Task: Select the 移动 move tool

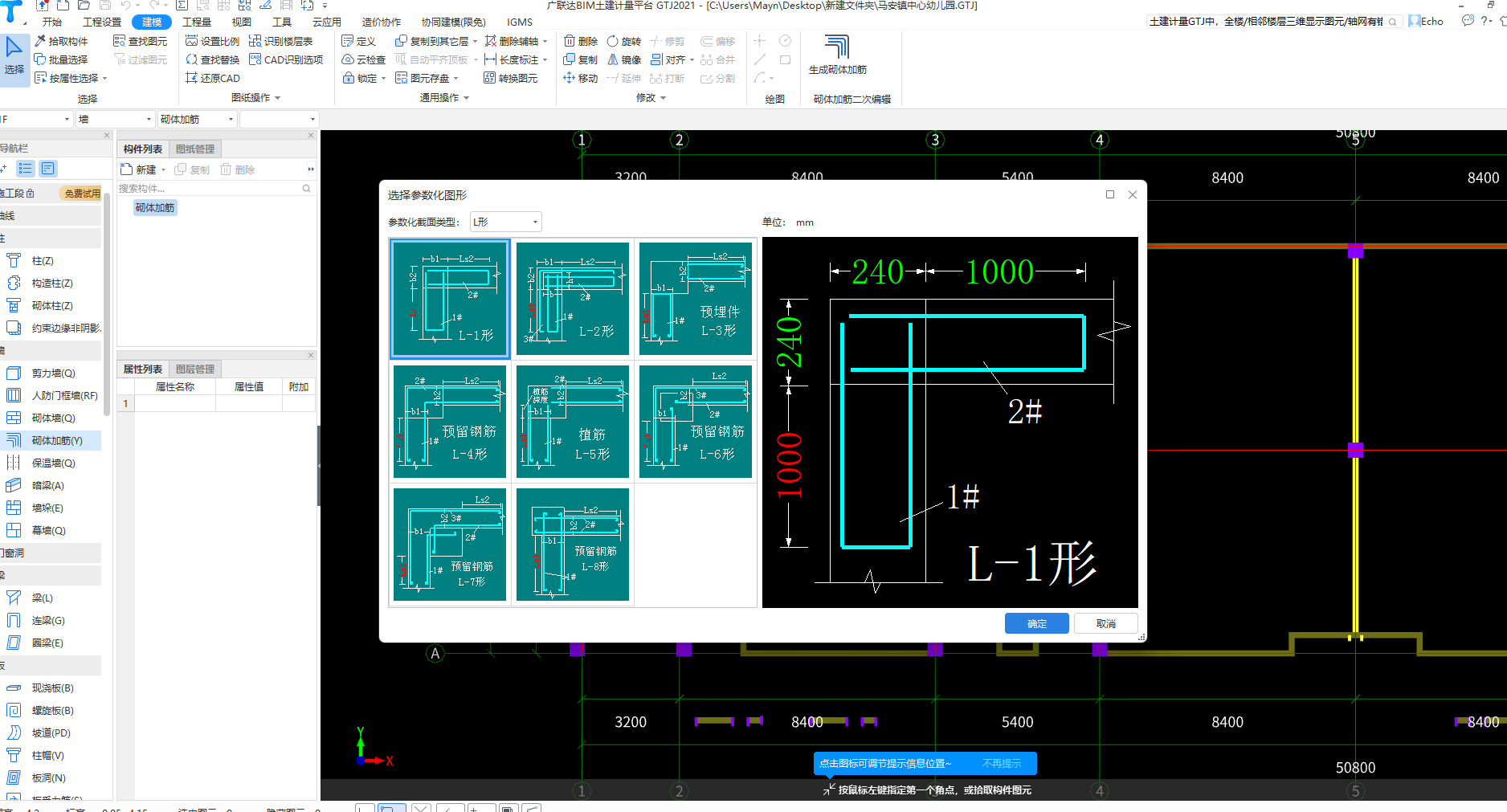Action: 581,78
